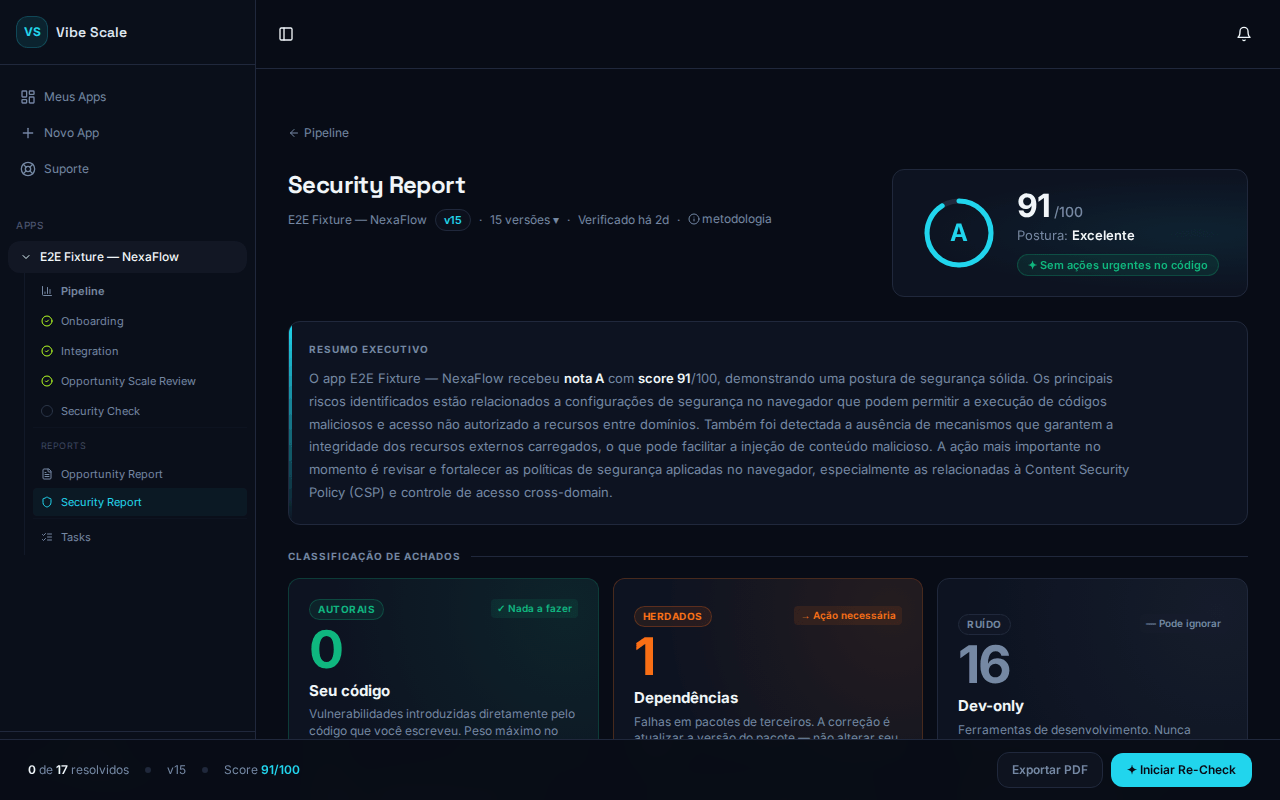Image resolution: width=1280 pixels, height=800 pixels.
Task: Open the Ruído dev-only card
Action: coord(1092,658)
